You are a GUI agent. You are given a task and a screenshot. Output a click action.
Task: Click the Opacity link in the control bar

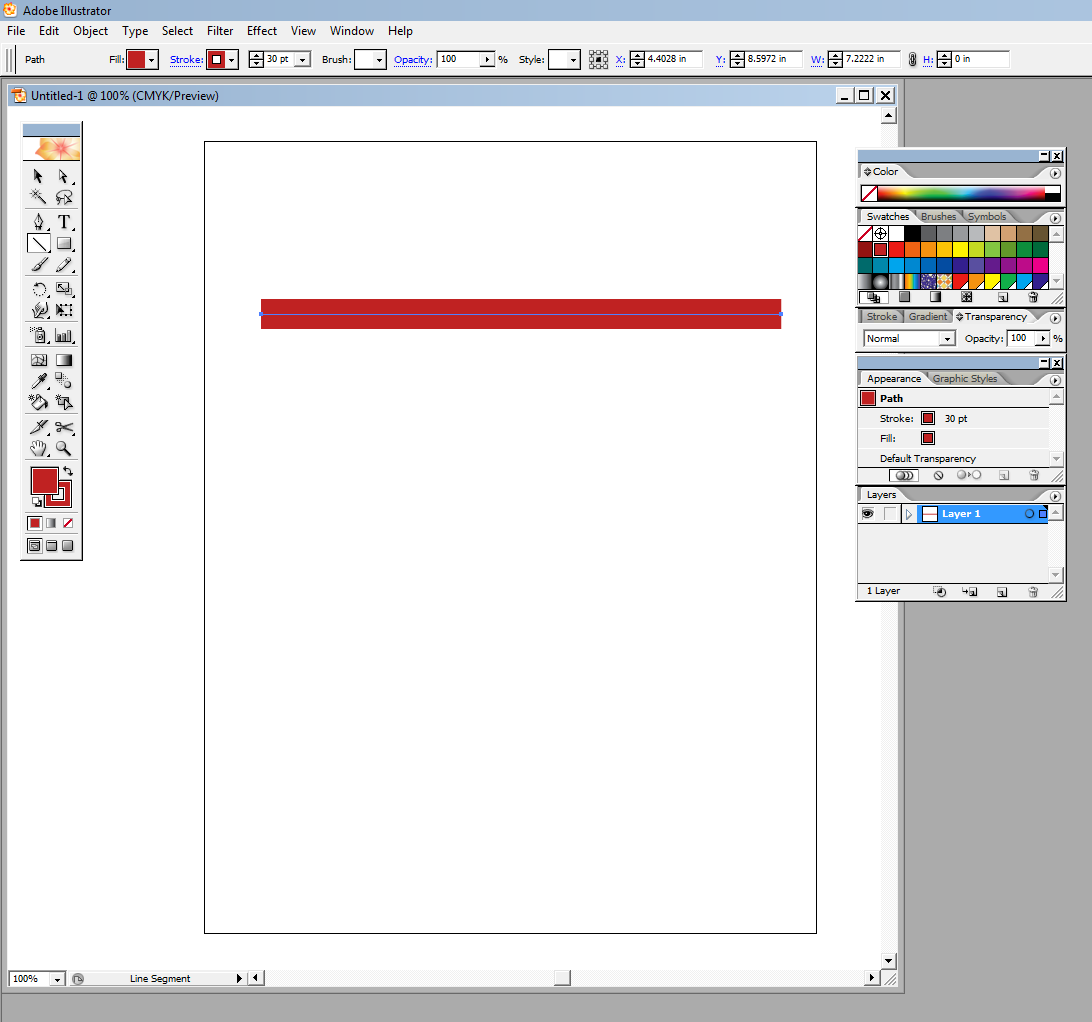[x=412, y=60]
